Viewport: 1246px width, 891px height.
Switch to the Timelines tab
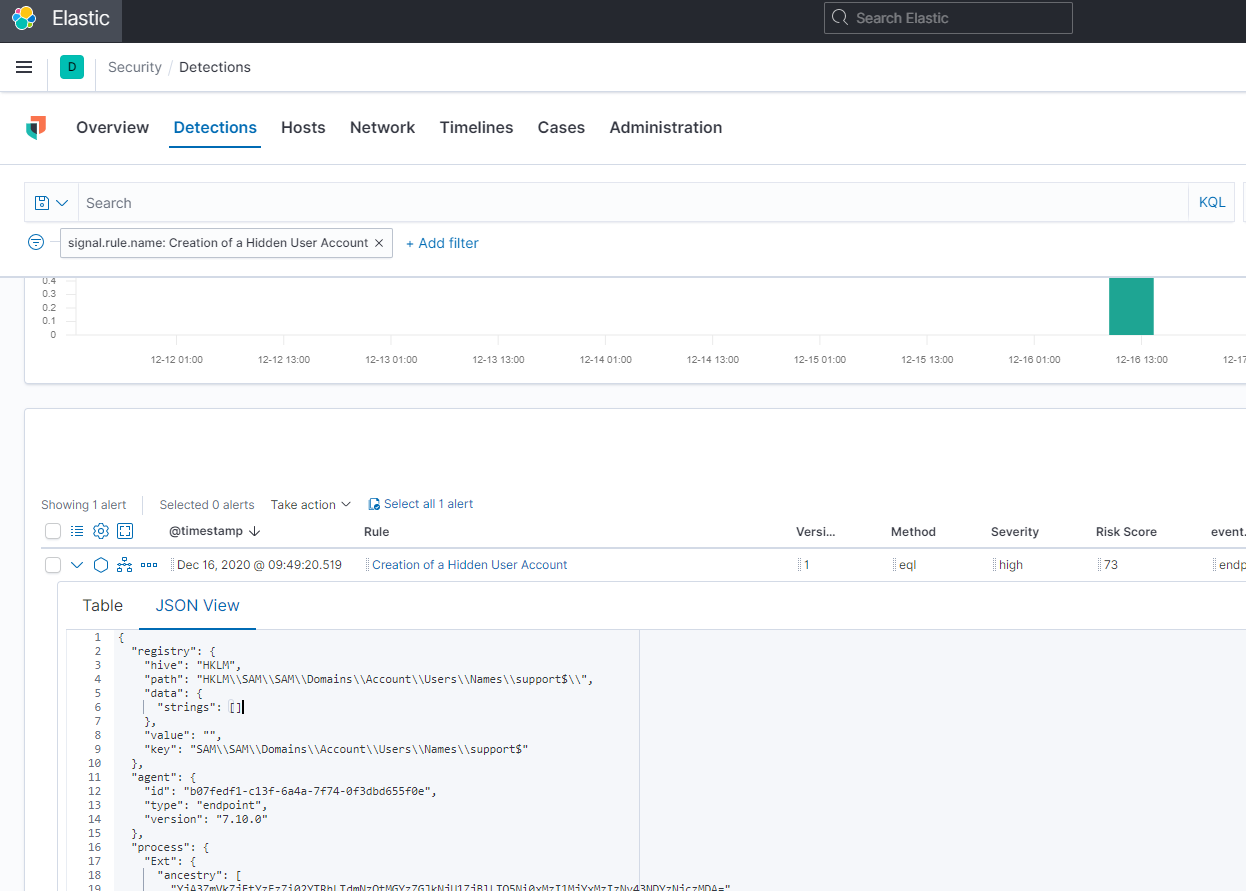476,127
